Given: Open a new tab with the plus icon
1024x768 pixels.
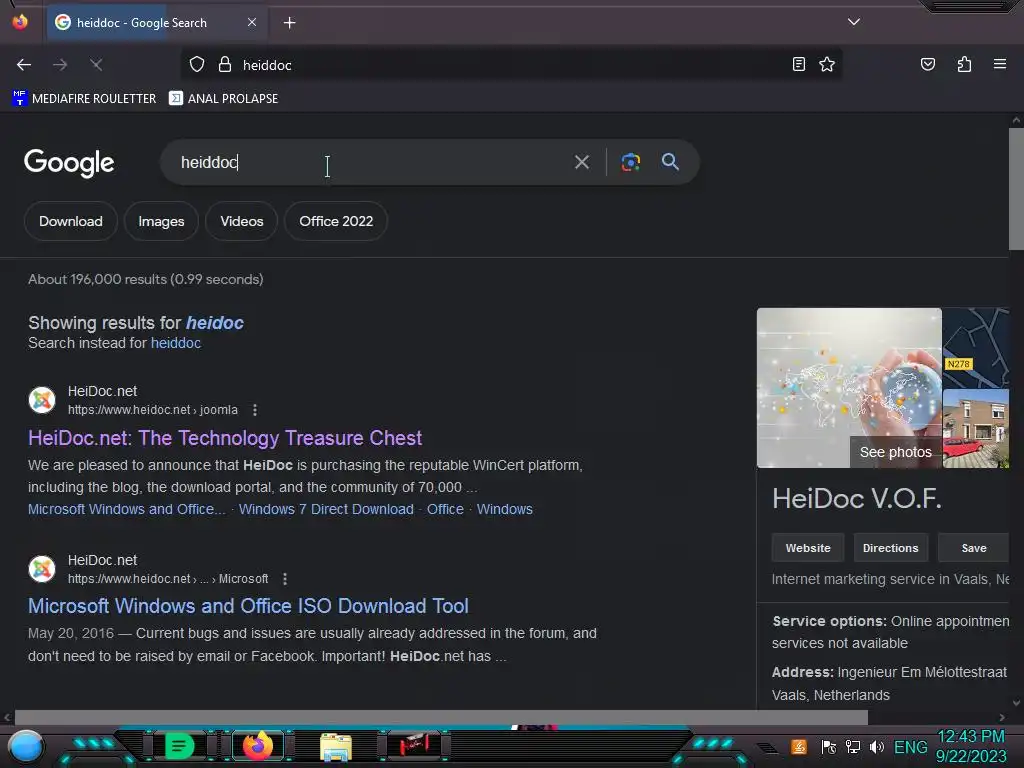Looking at the screenshot, I should 289,23.
